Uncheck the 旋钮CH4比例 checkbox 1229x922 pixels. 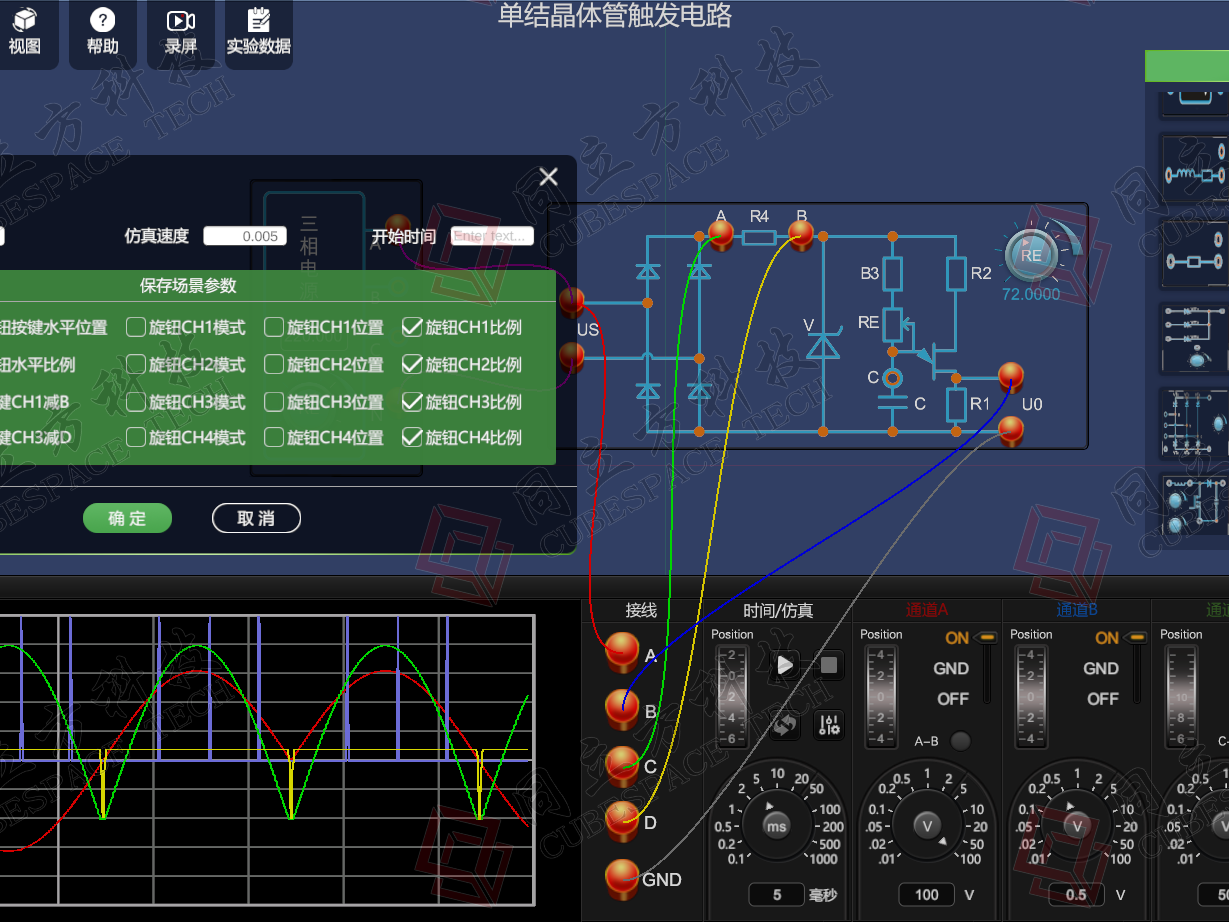pos(412,437)
